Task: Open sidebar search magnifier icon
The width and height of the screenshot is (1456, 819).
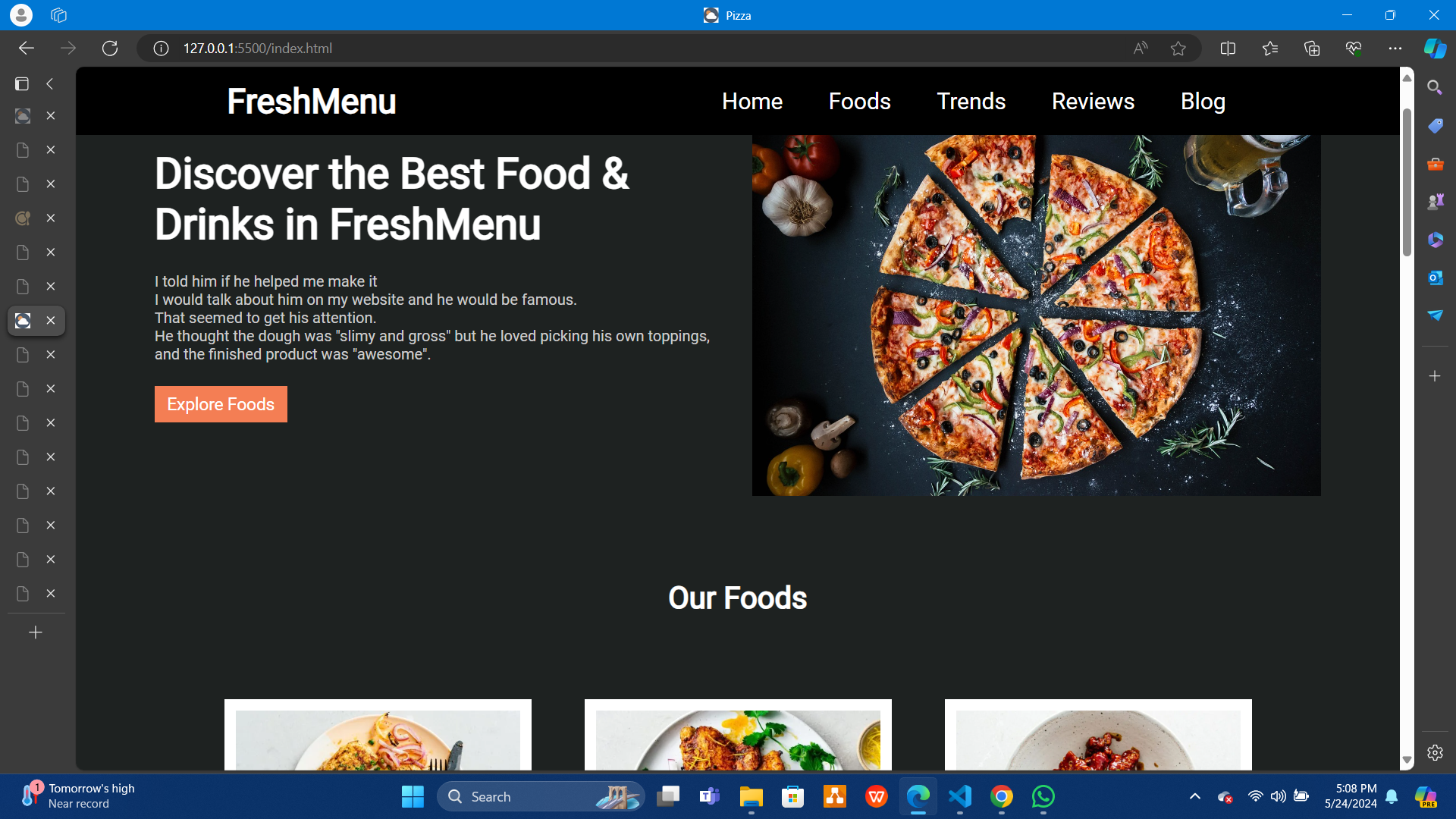Action: pos(1435,87)
